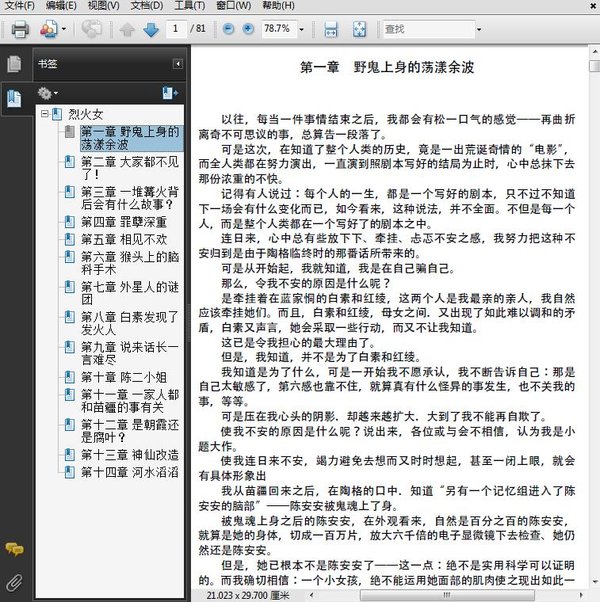Click the new bookmark icon in the bookmarks panel
The width and height of the screenshot is (600, 602).
[170, 93]
